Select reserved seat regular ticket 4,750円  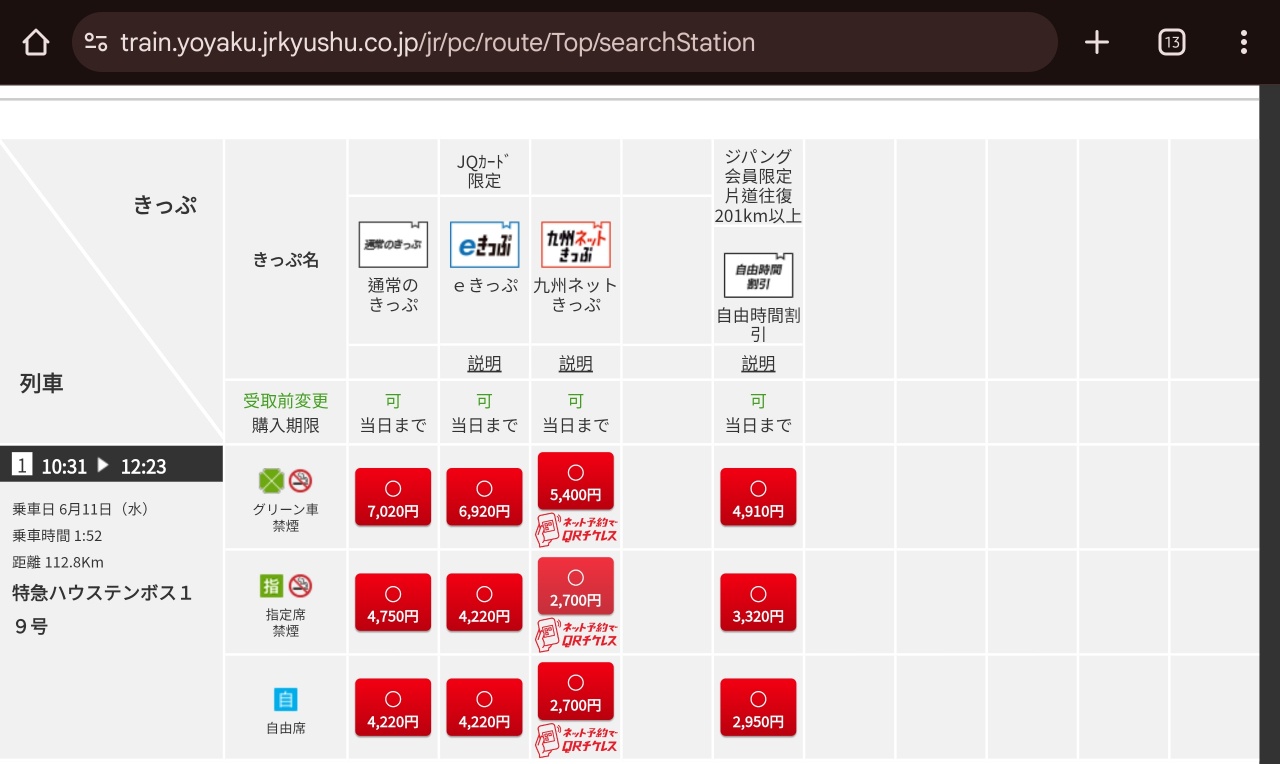393,602
